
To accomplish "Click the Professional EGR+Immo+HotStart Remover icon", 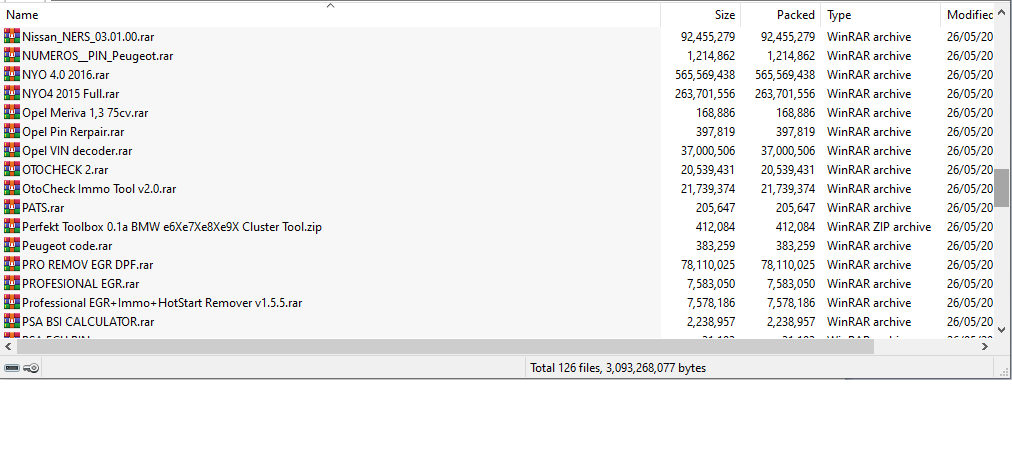I will (12, 303).
